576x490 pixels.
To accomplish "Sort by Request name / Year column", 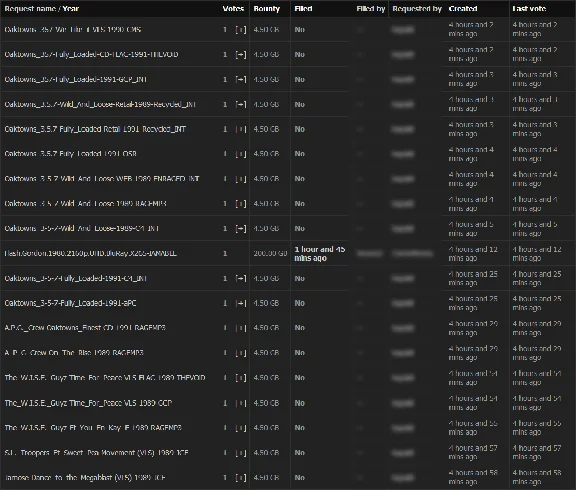I will pyautogui.click(x=42, y=8).
